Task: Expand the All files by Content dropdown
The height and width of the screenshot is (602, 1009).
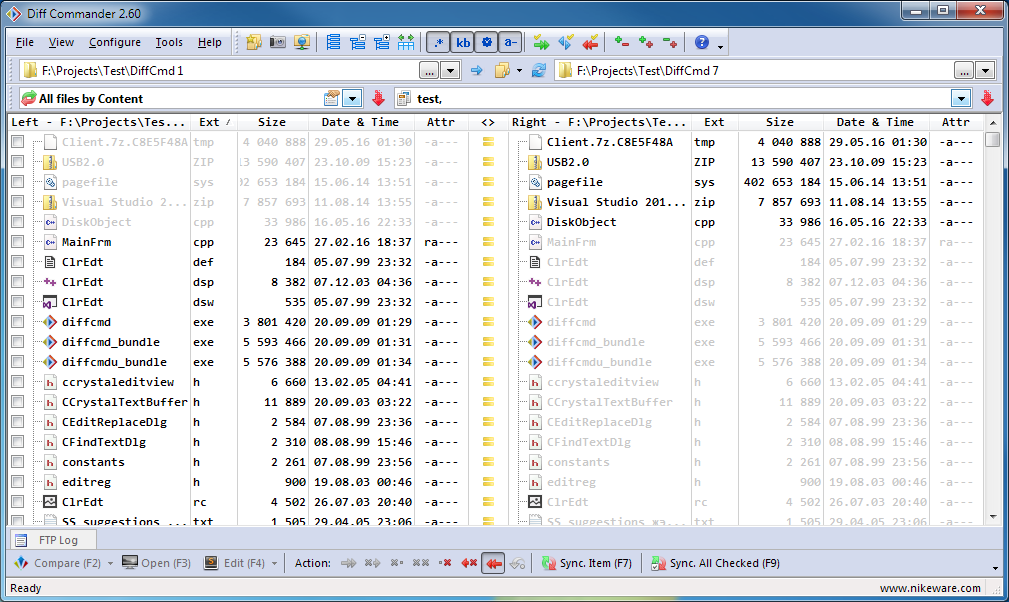Action: pos(352,99)
